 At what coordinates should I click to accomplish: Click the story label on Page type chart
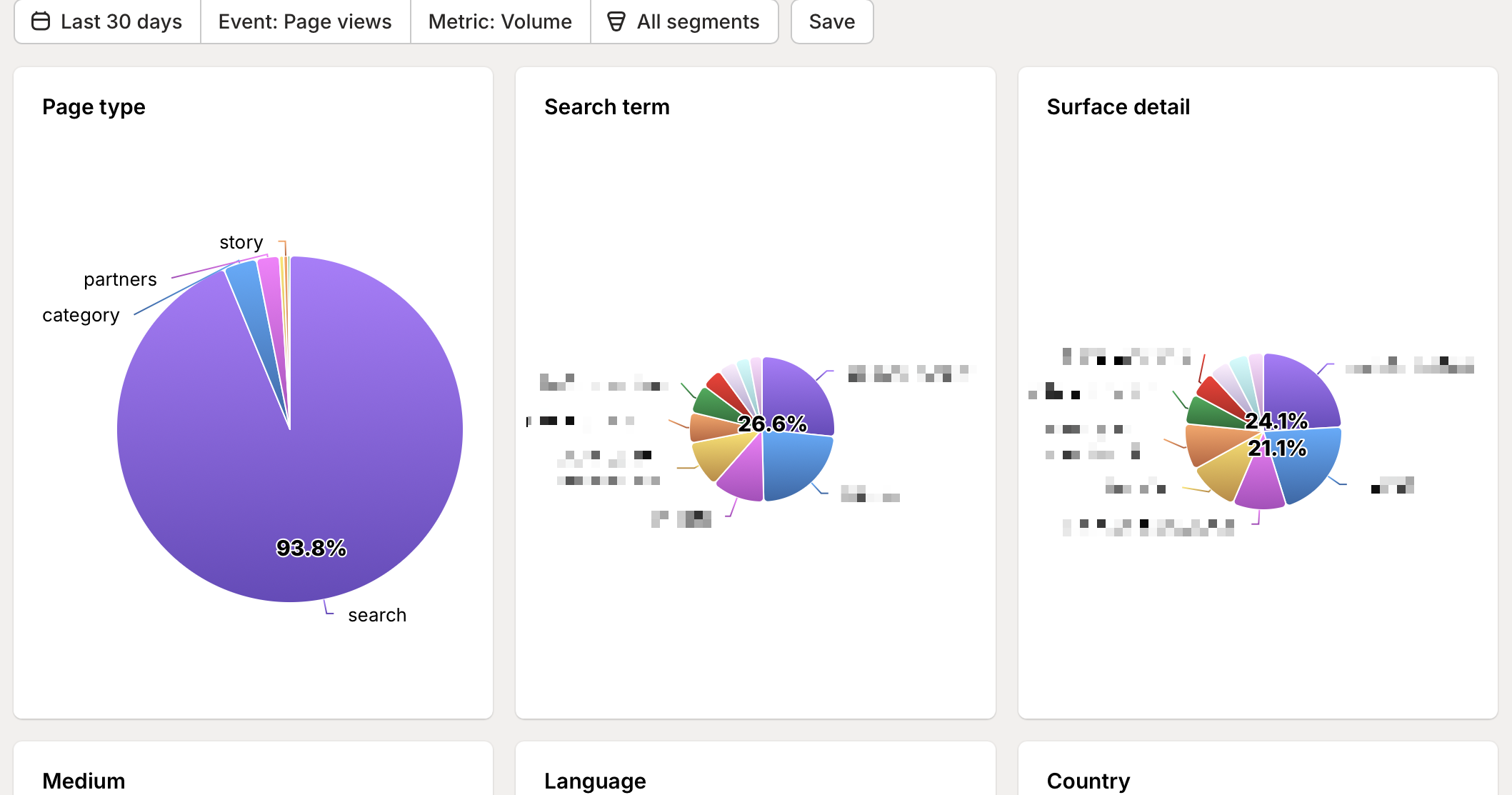240,242
